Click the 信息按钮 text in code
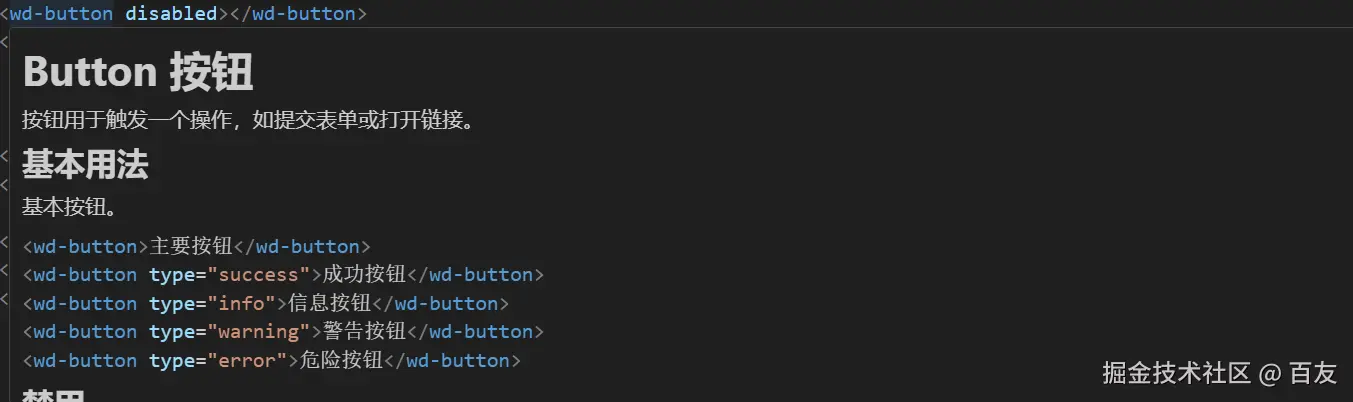 (329, 303)
